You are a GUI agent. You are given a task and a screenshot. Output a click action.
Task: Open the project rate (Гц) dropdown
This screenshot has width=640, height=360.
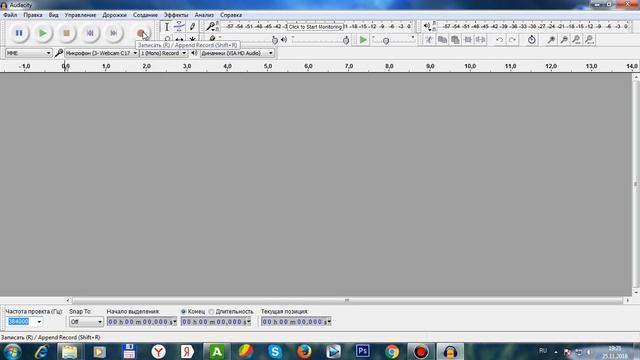[39, 322]
